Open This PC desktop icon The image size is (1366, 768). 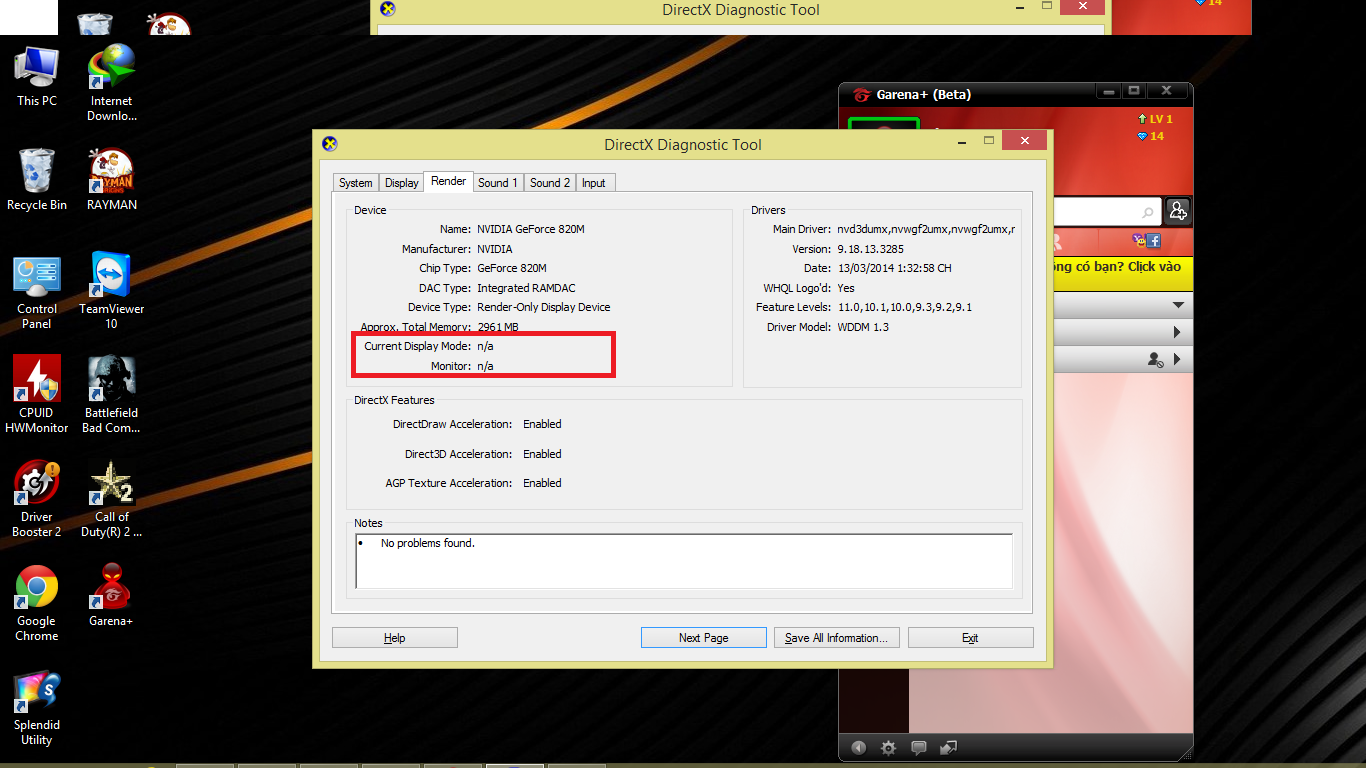37,76
